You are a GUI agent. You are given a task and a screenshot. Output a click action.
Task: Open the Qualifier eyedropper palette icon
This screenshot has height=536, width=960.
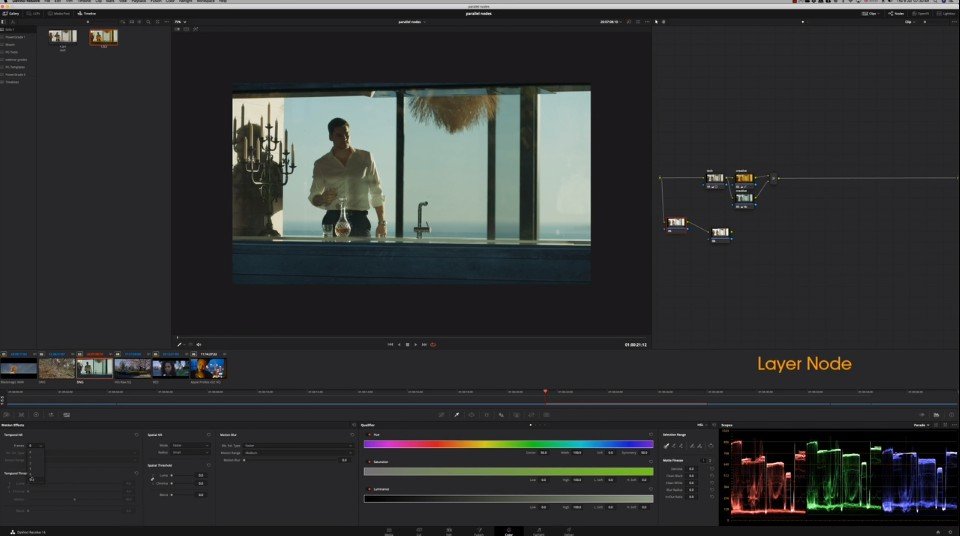point(456,415)
